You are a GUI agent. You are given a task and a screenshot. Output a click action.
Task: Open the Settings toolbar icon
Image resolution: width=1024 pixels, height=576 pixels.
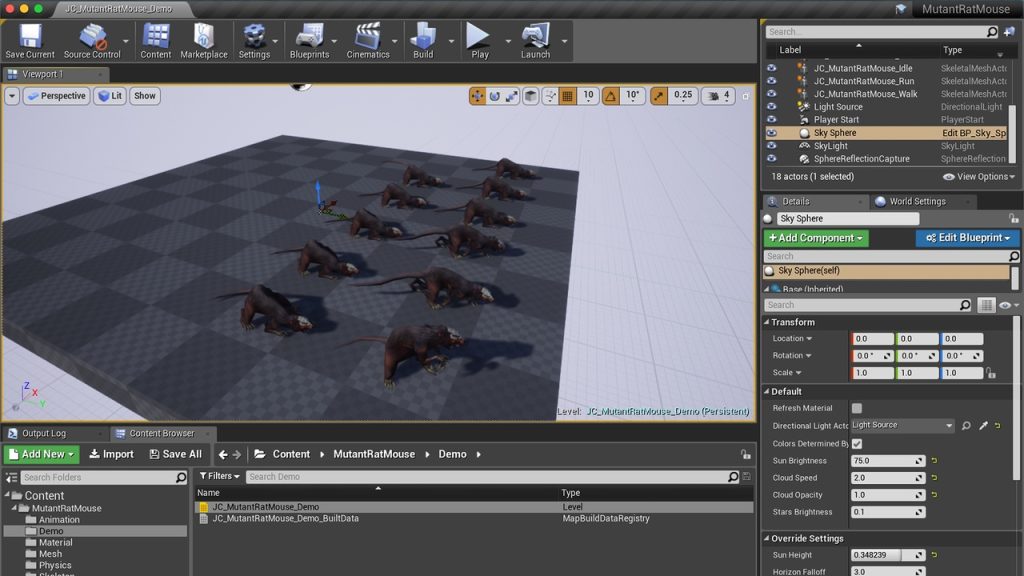[254, 40]
